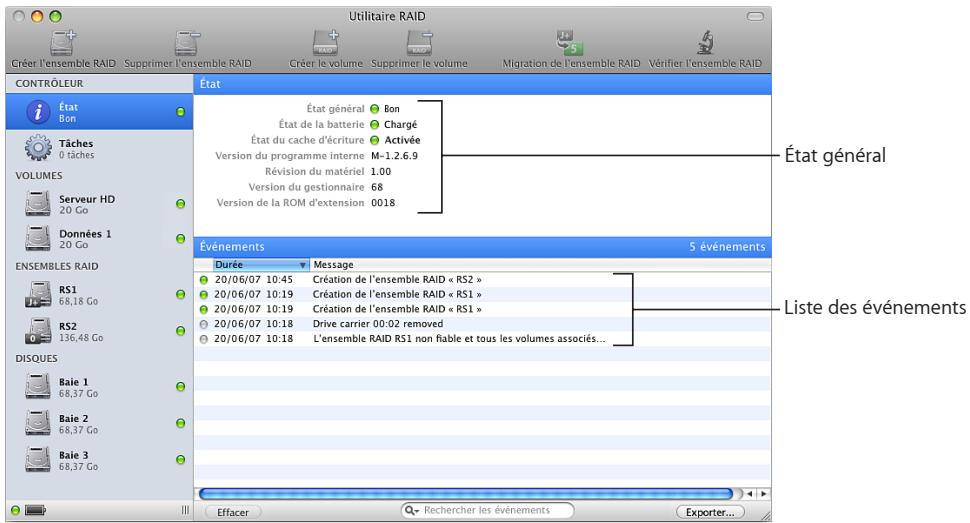
Task: Click green zoom window button
Action: click(x=55, y=17)
